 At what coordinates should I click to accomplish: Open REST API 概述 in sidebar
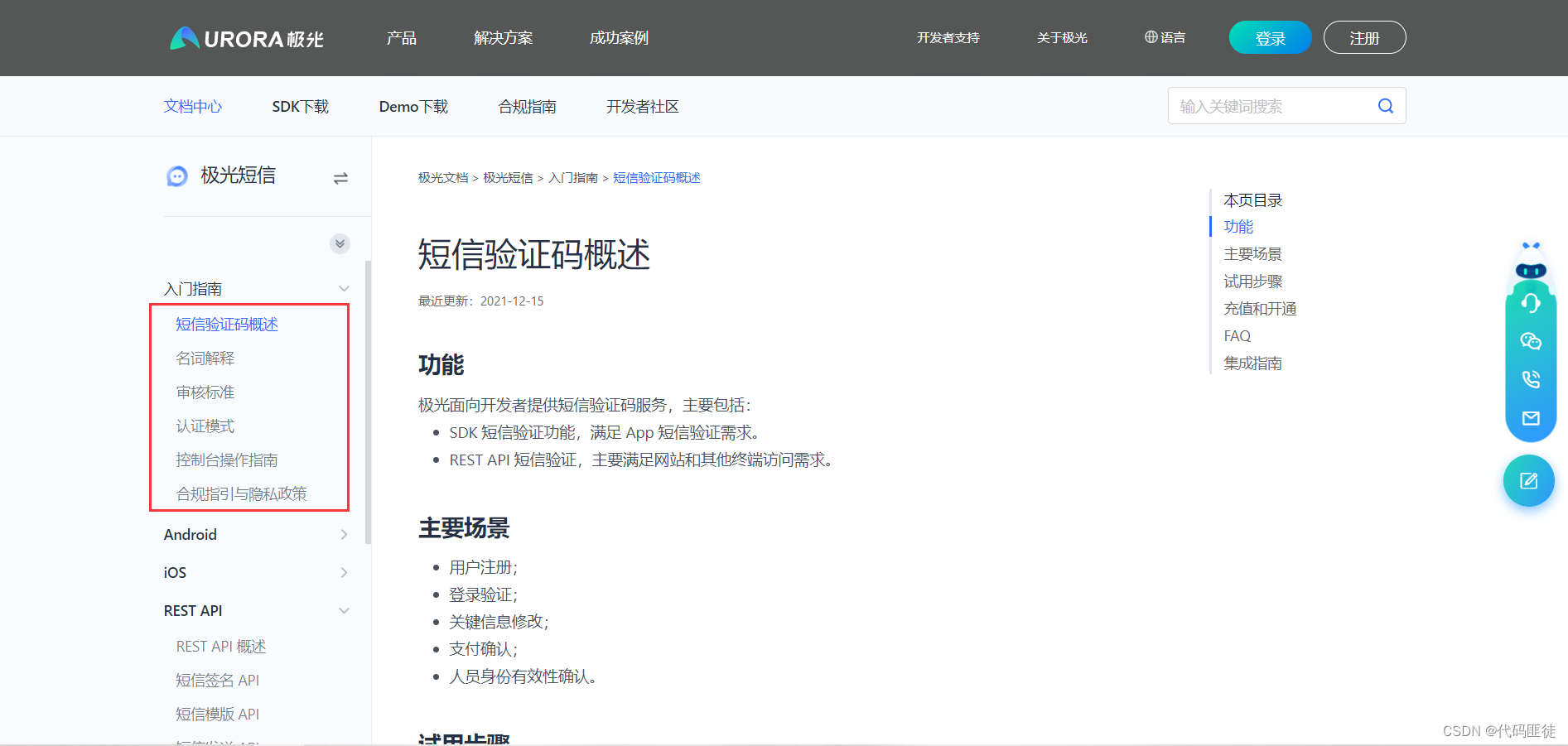pos(221,647)
